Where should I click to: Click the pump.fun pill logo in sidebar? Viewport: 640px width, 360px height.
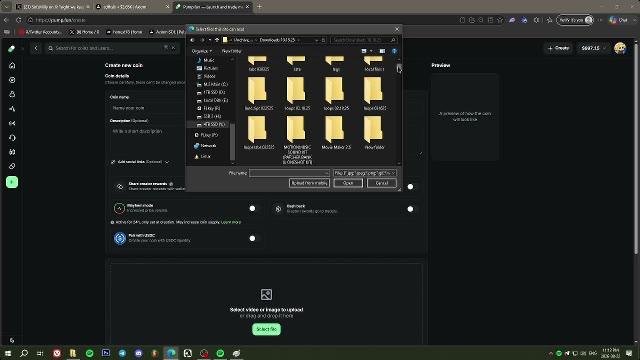[11, 49]
